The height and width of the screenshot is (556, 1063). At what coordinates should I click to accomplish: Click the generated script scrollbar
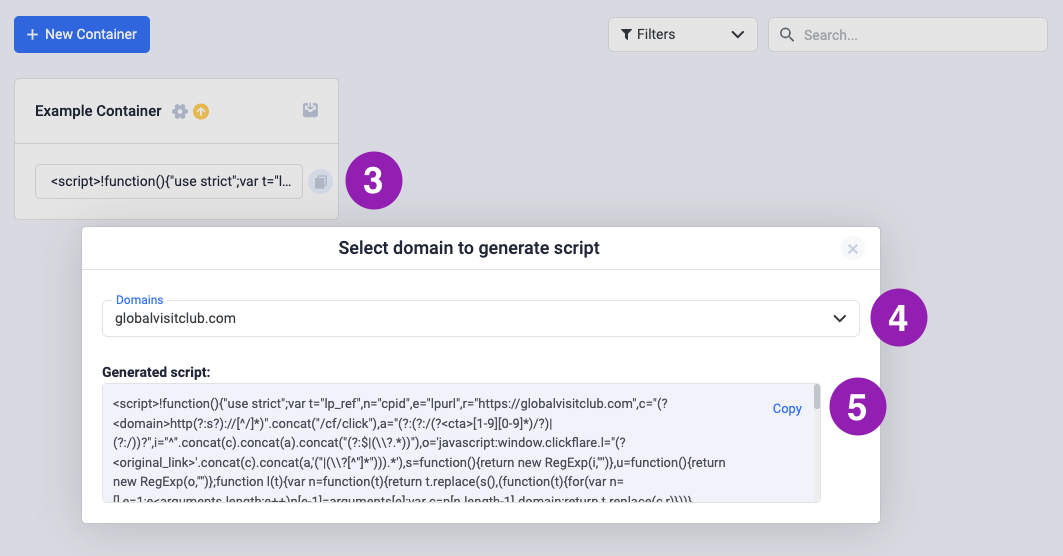coord(817,397)
